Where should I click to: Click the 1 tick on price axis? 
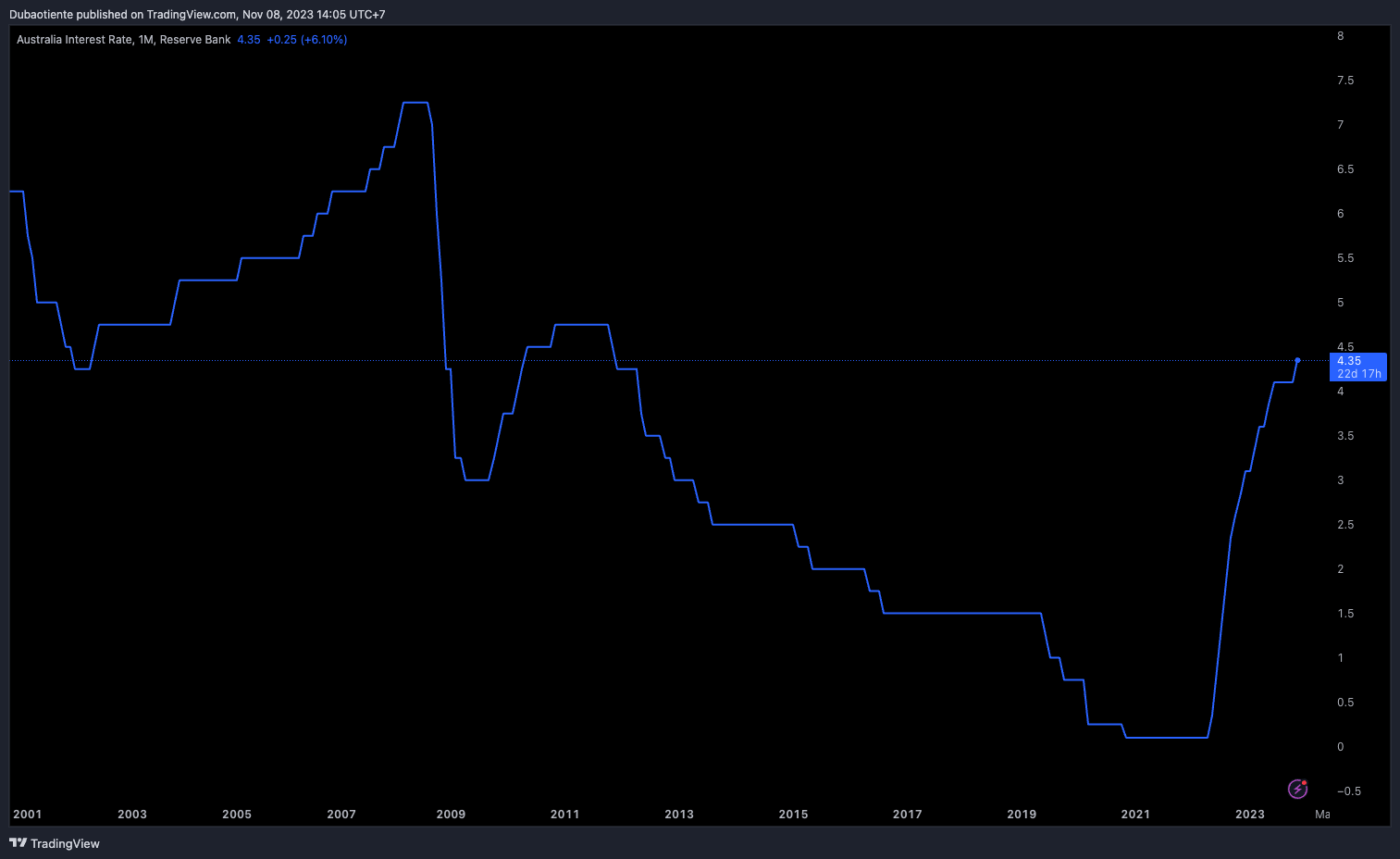coord(1341,658)
